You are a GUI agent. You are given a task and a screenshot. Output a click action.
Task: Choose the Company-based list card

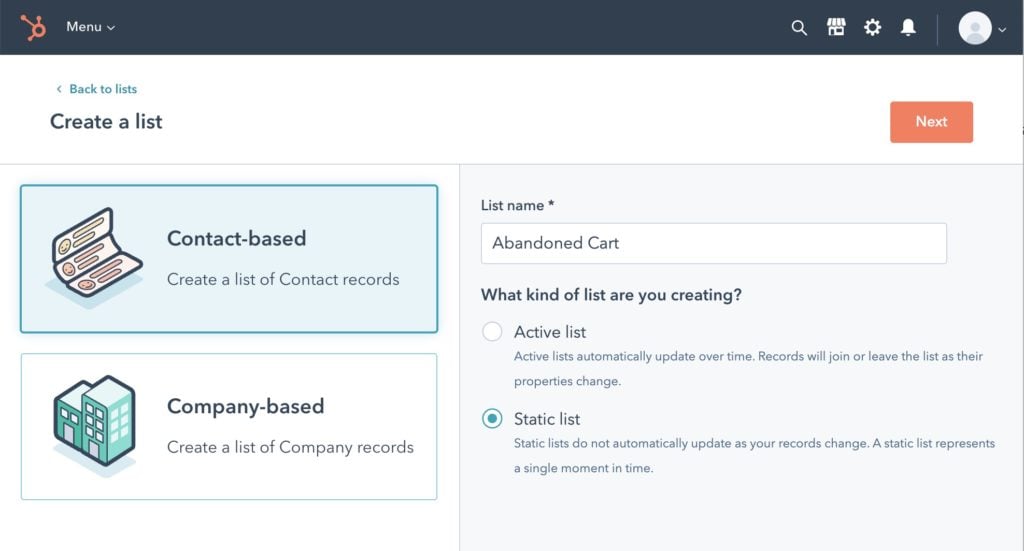coord(229,426)
